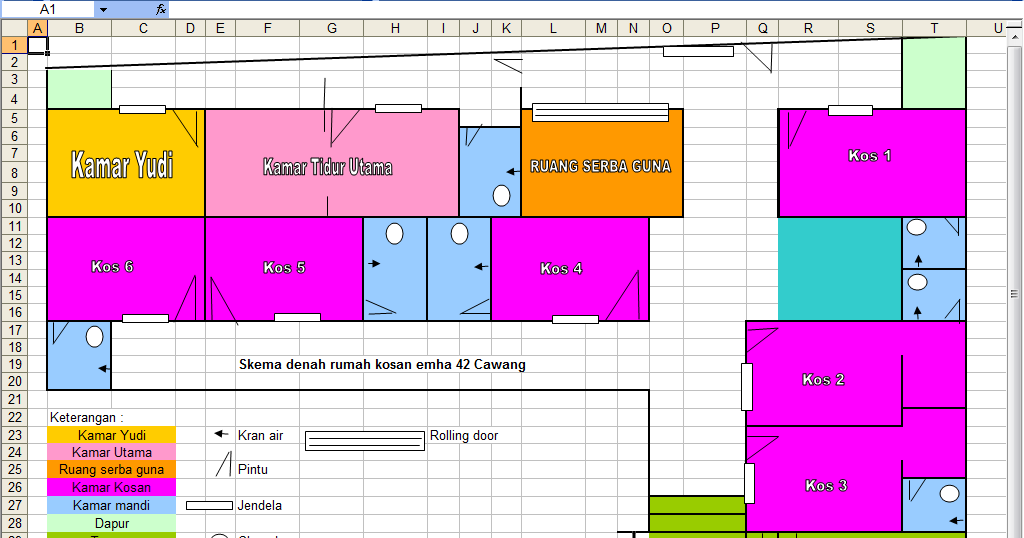This screenshot has width=1024, height=538.
Task: Click the legend arrow beside Kran air
Action: coord(222,434)
